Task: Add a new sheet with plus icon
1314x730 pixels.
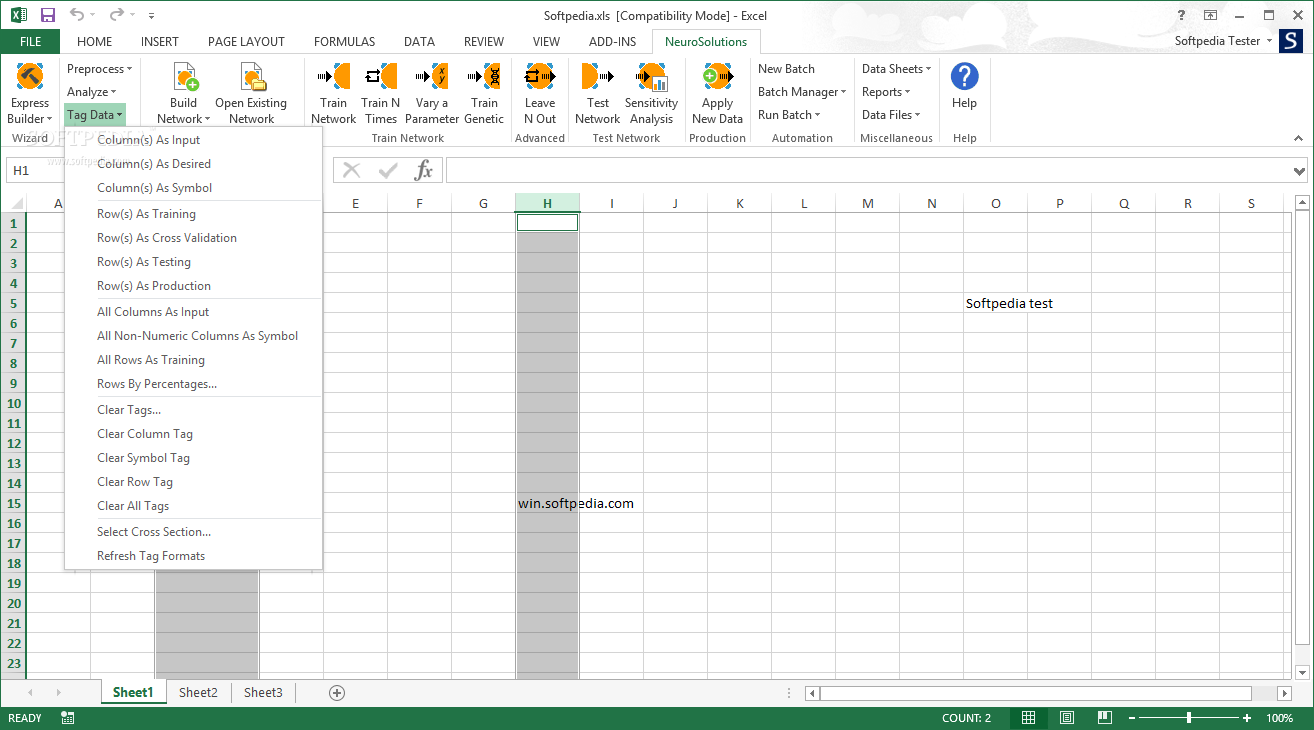Action: click(x=337, y=692)
